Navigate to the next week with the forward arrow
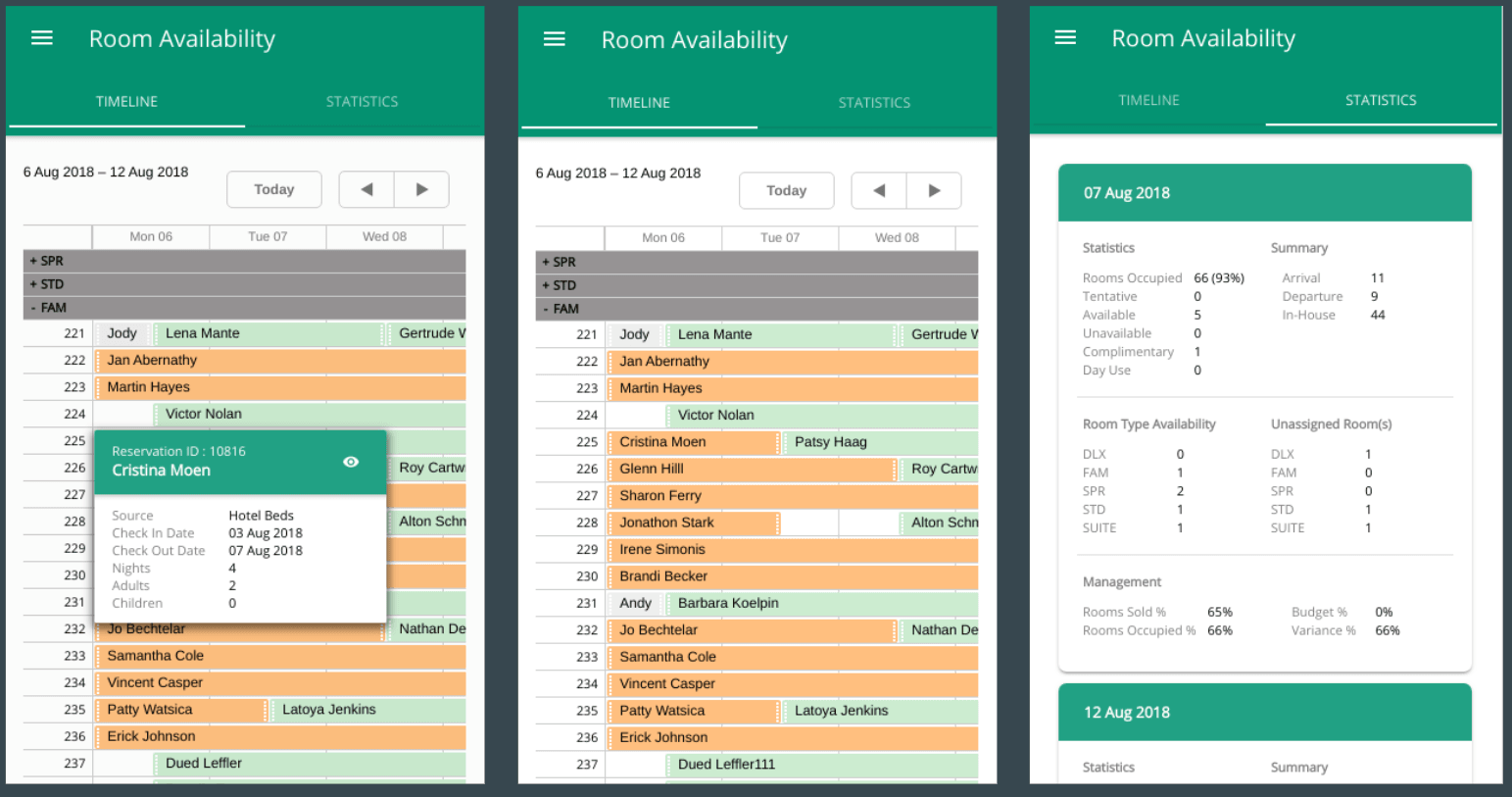 tap(421, 189)
